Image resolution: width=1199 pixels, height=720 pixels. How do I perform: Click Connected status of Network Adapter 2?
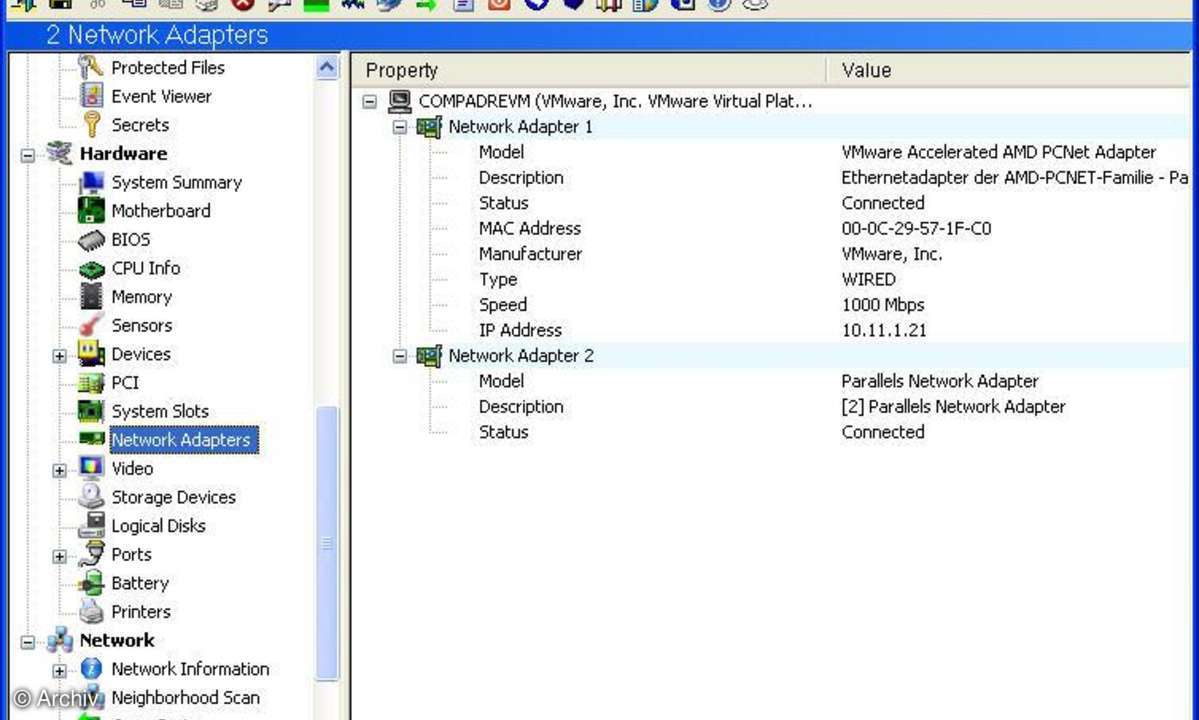883,432
